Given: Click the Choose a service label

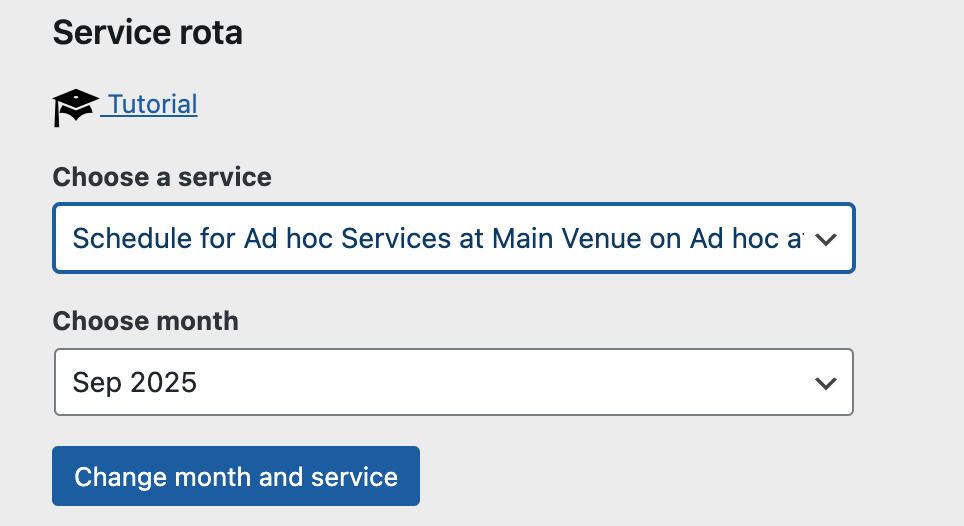Looking at the screenshot, I should (x=162, y=178).
